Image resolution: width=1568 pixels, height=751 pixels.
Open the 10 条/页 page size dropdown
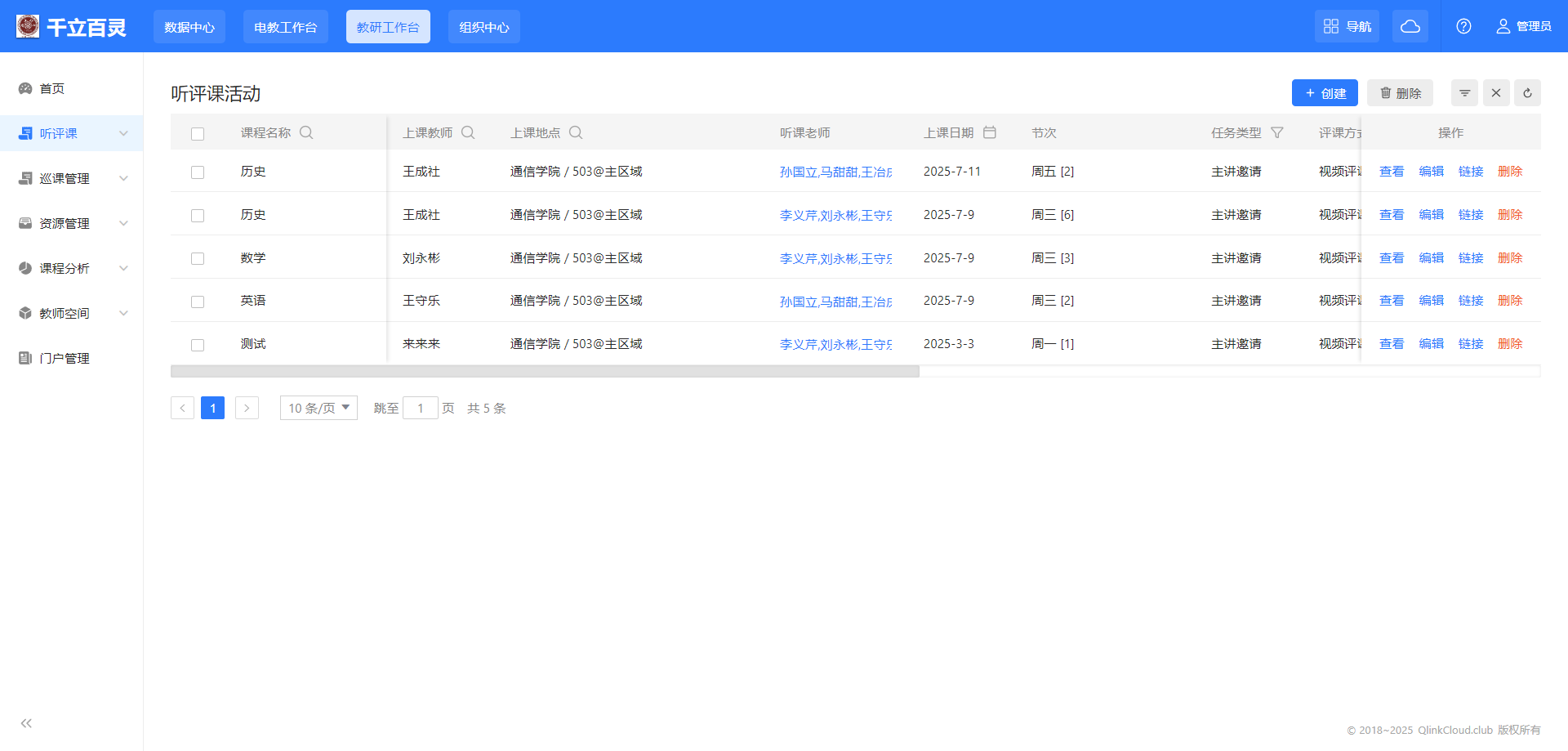coord(318,408)
